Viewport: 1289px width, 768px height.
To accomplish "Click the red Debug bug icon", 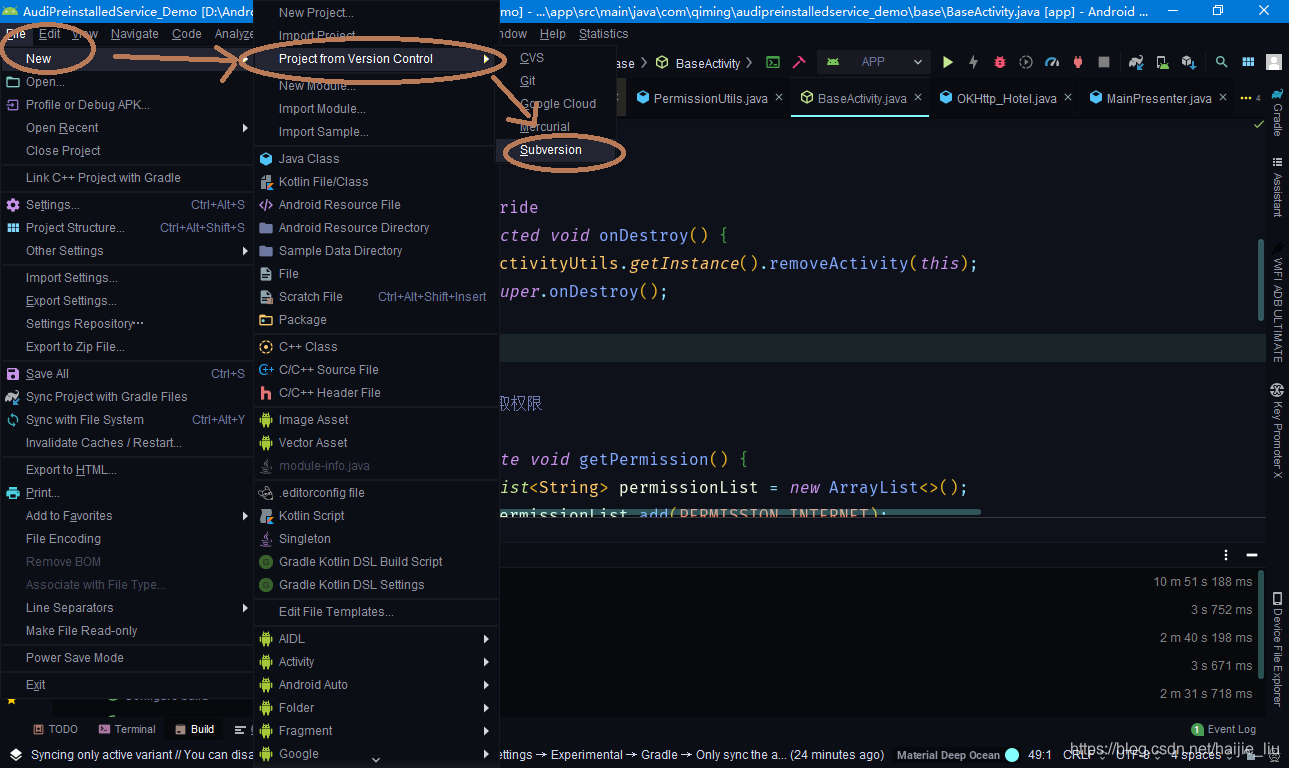I will 999,62.
